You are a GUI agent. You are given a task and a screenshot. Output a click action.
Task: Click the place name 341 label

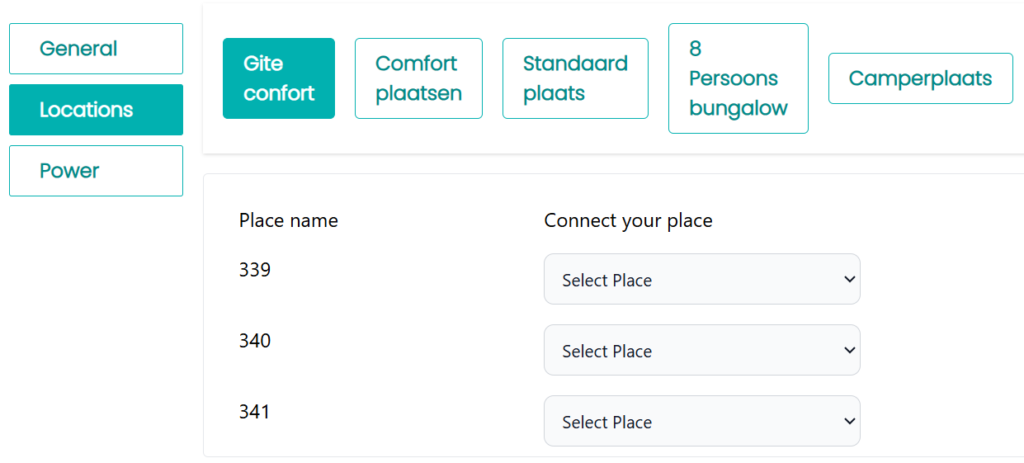point(255,412)
